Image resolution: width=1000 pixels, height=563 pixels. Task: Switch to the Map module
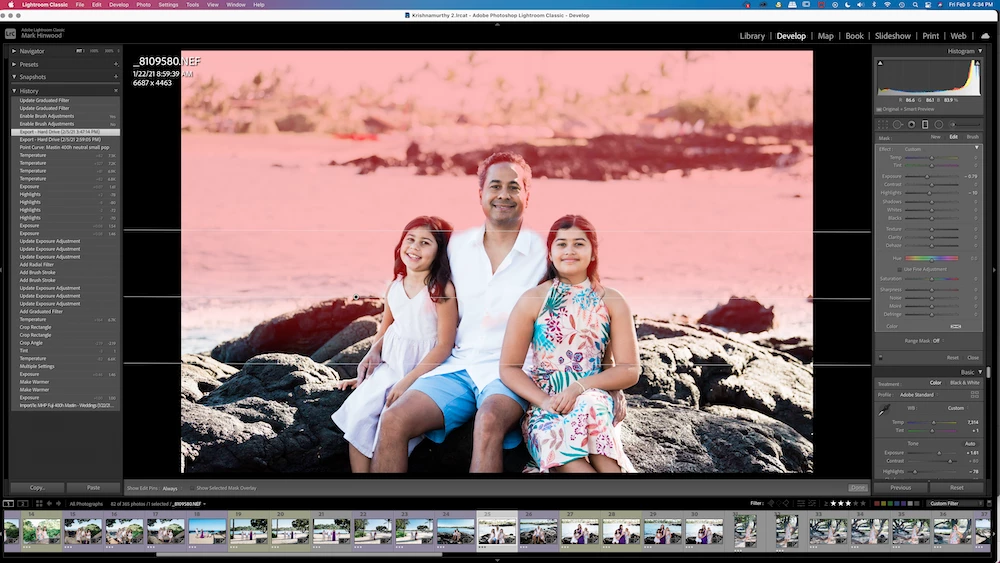point(825,36)
